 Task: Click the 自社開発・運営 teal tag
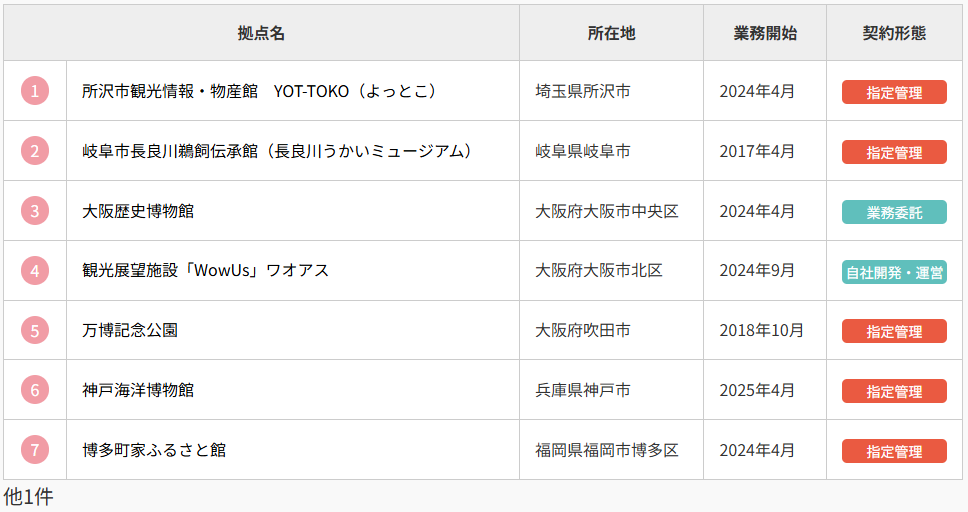click(x=894, y=272)
